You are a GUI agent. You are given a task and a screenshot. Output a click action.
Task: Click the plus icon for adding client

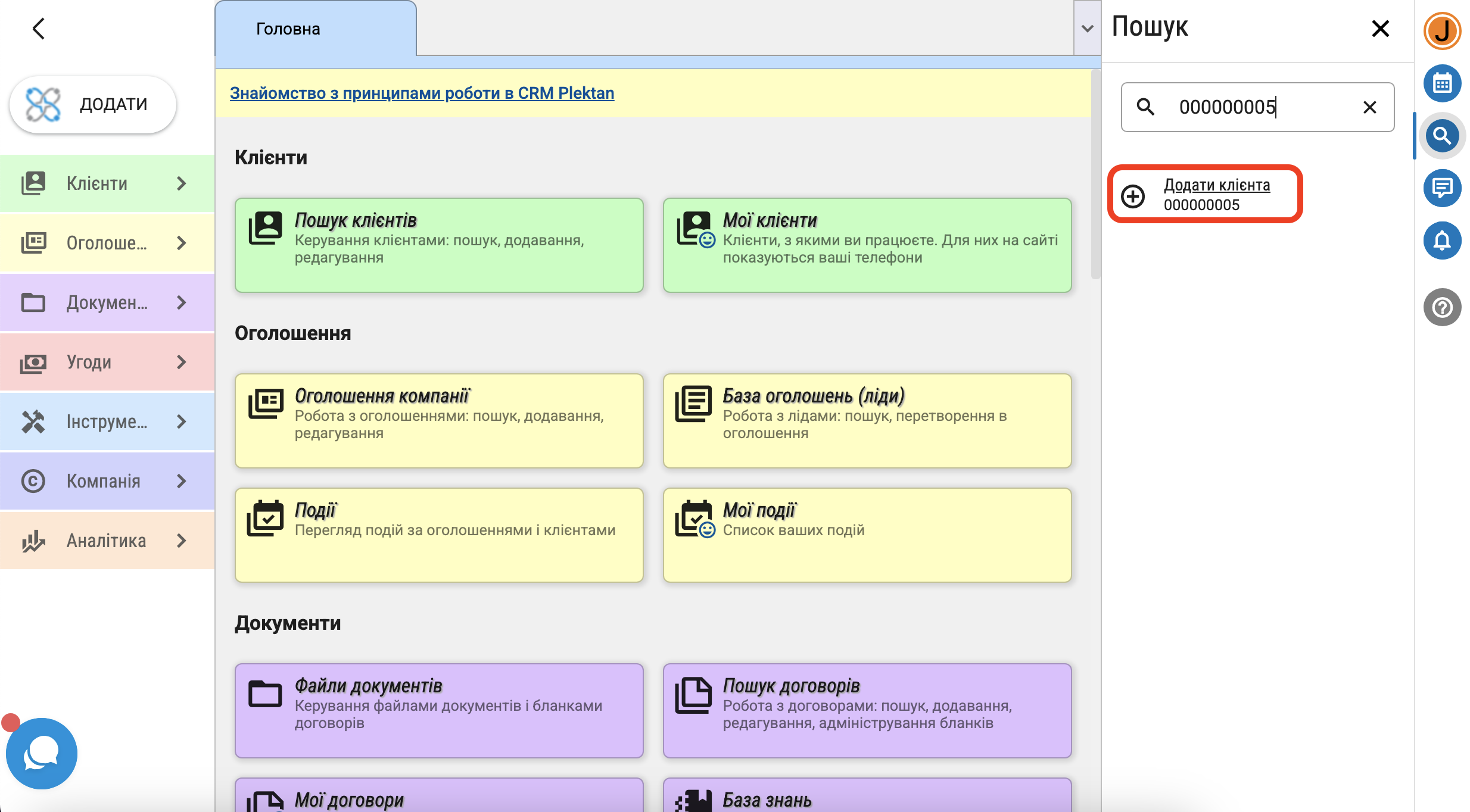pos(1133,196)
